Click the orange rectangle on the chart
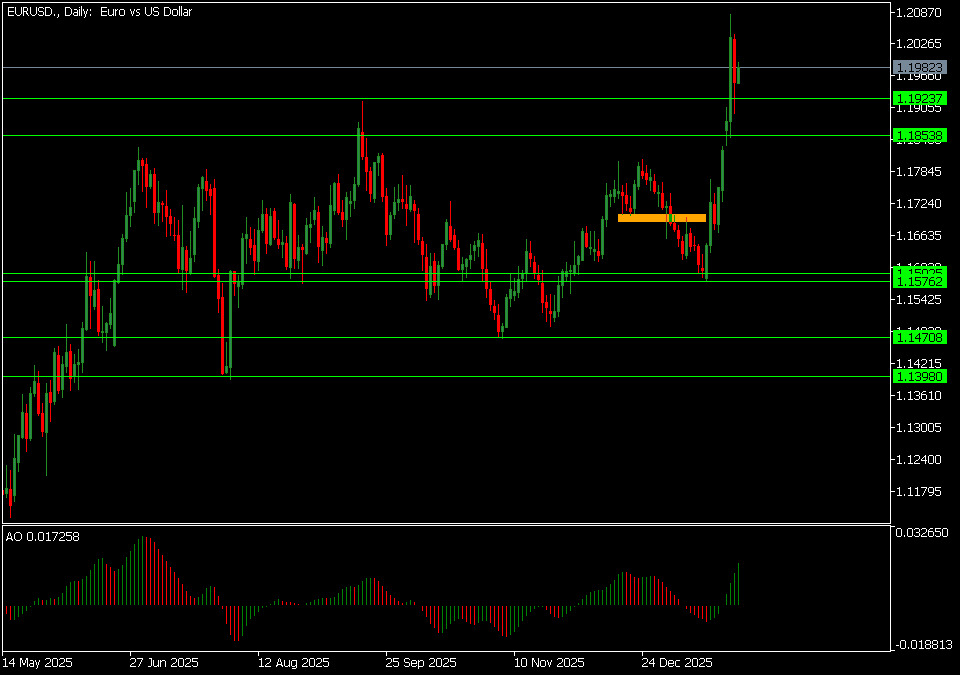The image size is (960, 675). point(662,217)
